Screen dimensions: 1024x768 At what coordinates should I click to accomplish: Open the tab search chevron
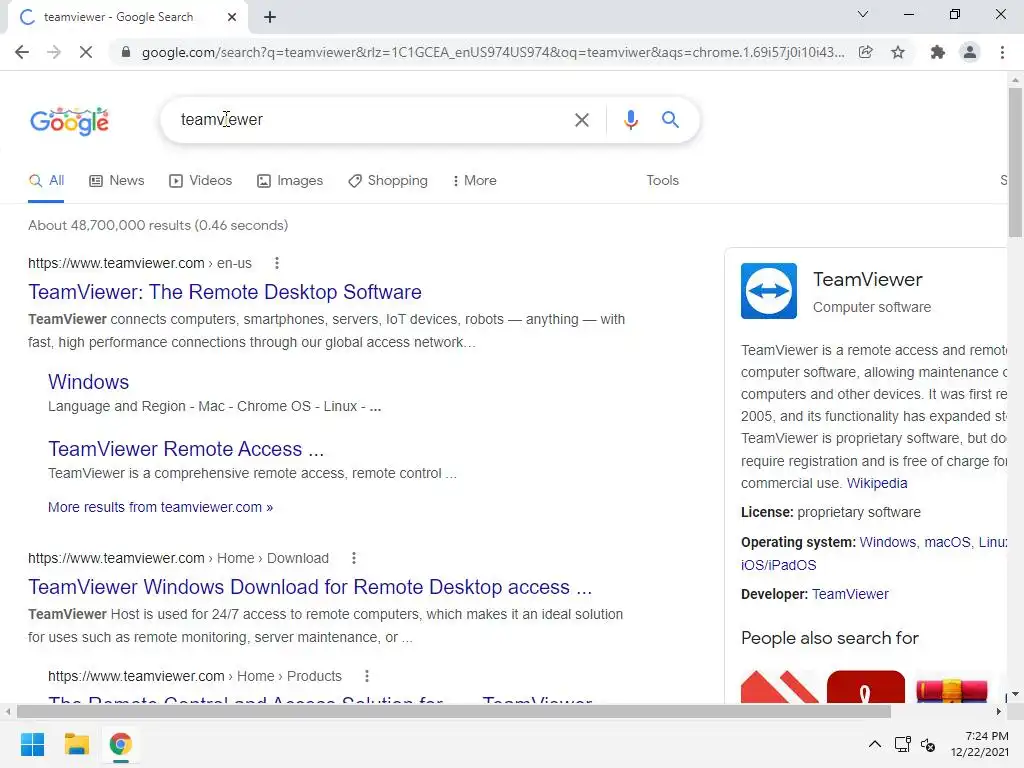[x=863, y=14]
